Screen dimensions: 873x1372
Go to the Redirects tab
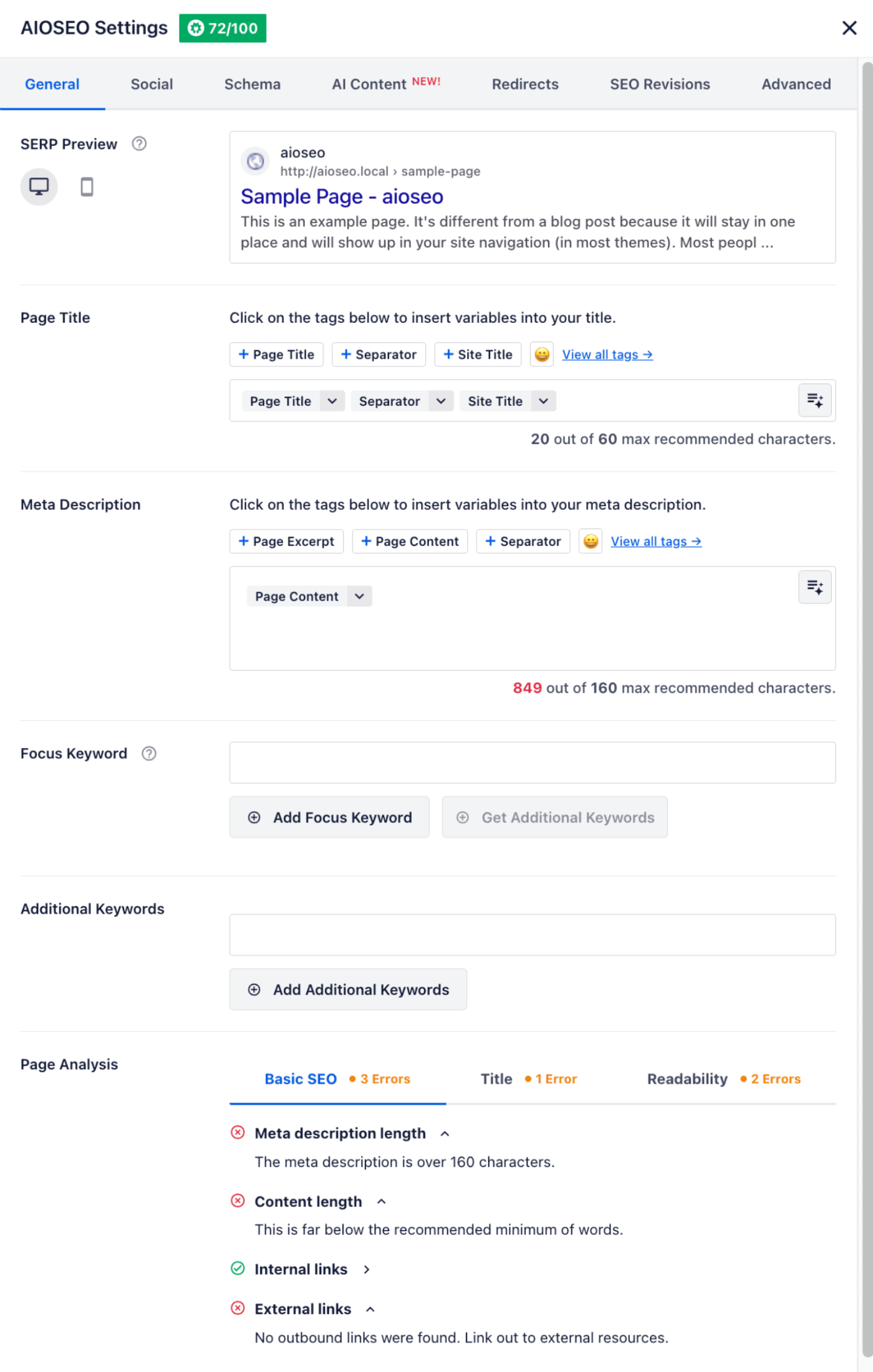click(x=525, y=84)
